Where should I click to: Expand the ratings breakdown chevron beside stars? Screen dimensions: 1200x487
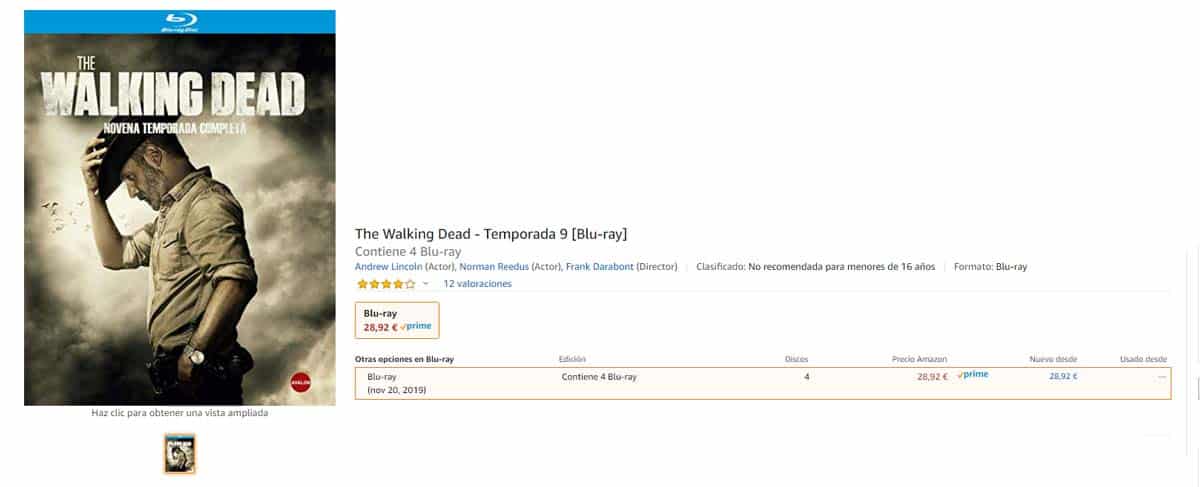click(425, 284)
